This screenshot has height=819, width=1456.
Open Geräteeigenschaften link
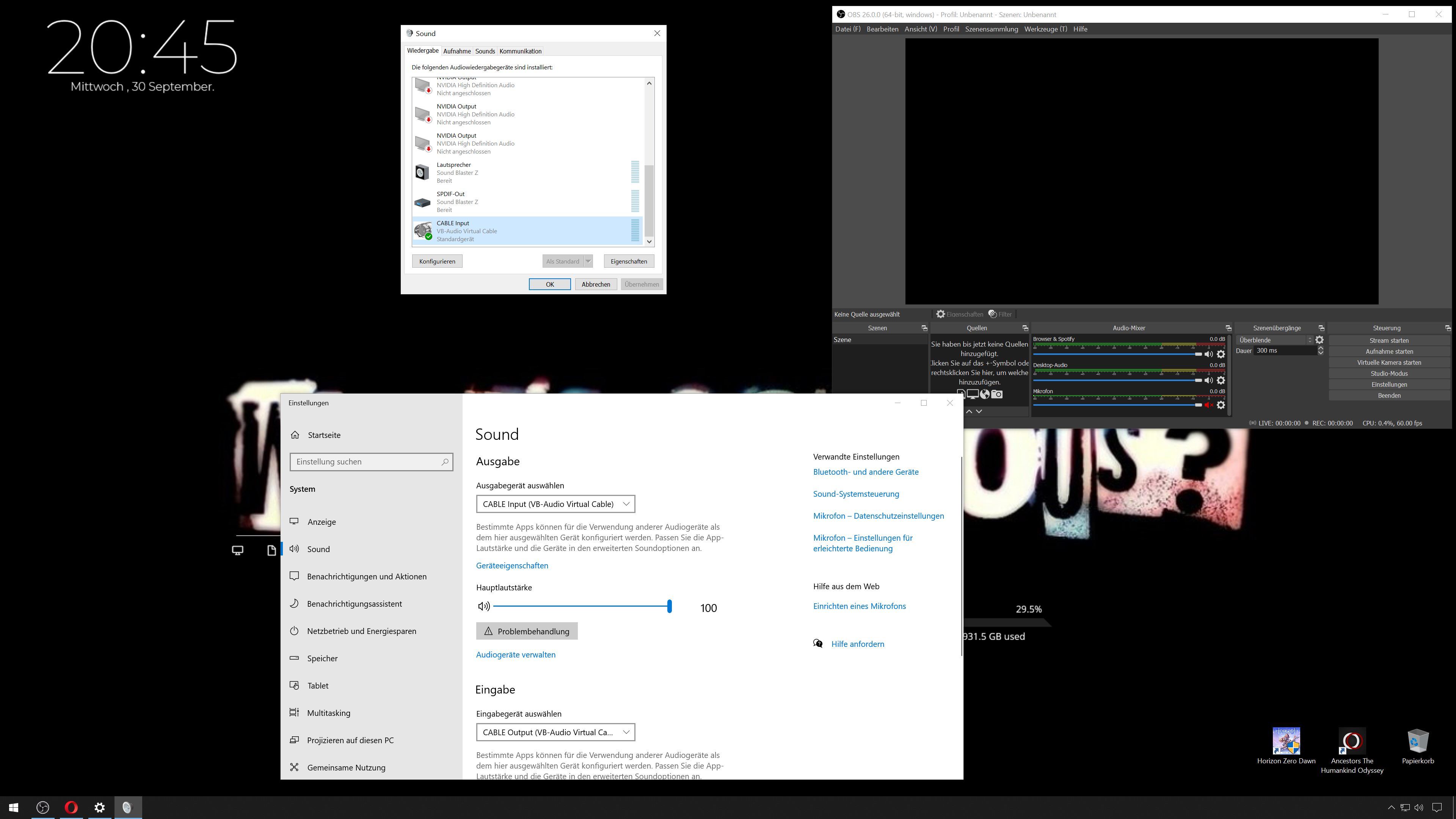pyautogui.click(x=511, y=566)
